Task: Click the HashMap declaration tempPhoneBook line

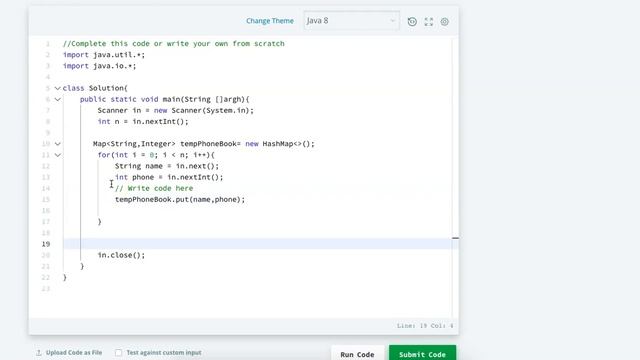Action: [x=204, y=144]
